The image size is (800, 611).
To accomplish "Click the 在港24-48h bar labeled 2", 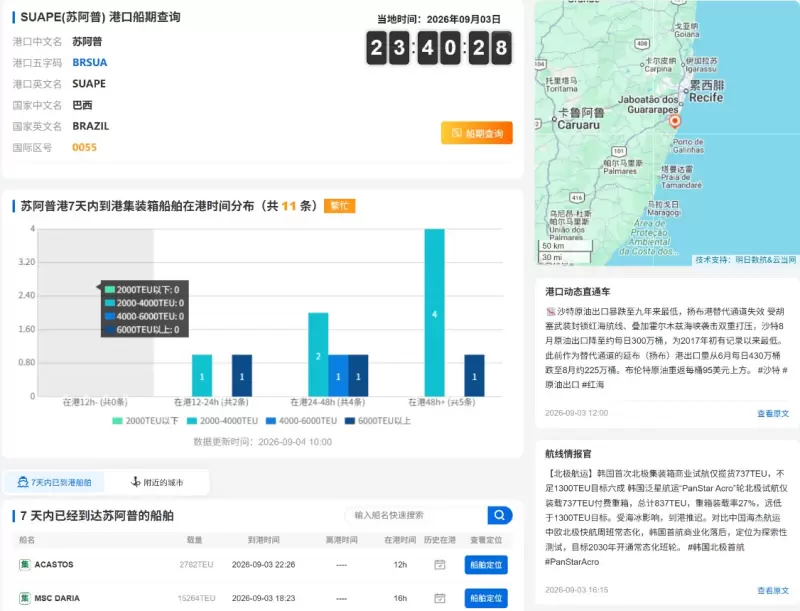I will pyautogui.click(x=318, y=354).
